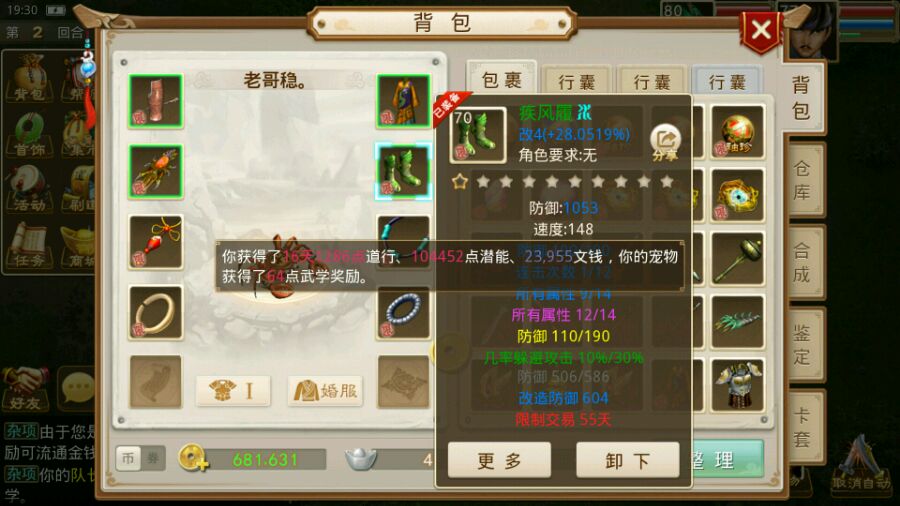Select the red boot equipment slot
This screenshot has width=900, height=506.
click(x=156, y=100)
